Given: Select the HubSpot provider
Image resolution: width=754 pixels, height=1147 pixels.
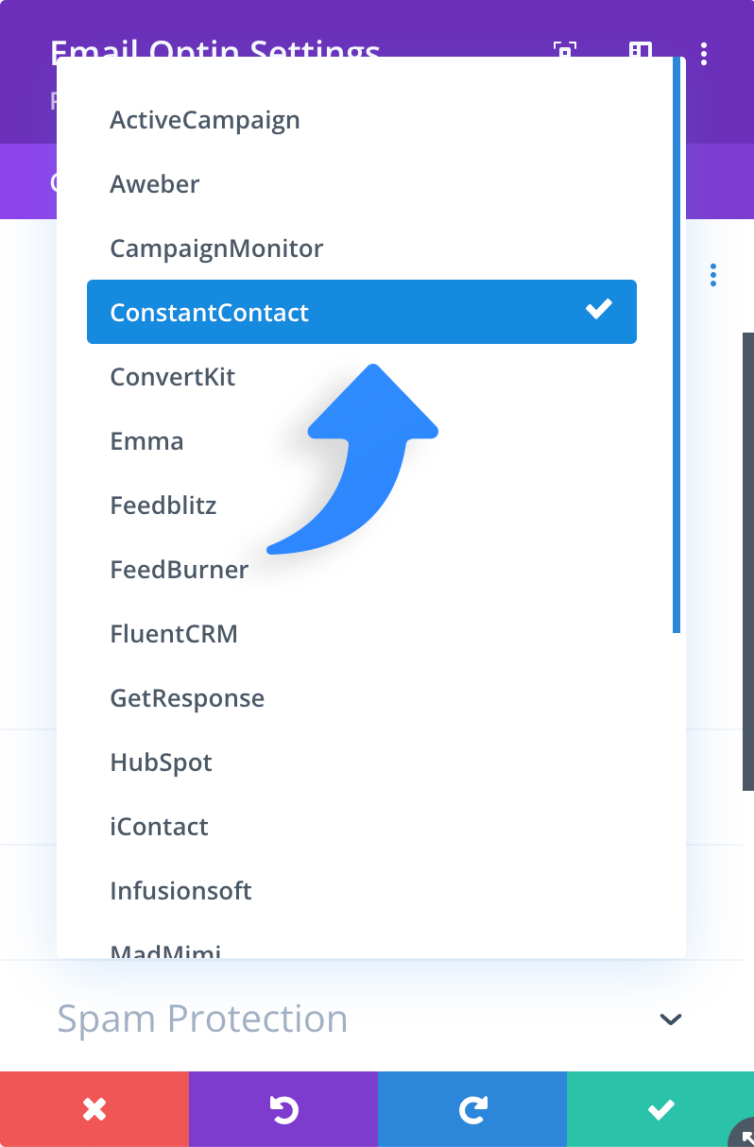Looking at the screenshot, I should click(x=161, y=762).
